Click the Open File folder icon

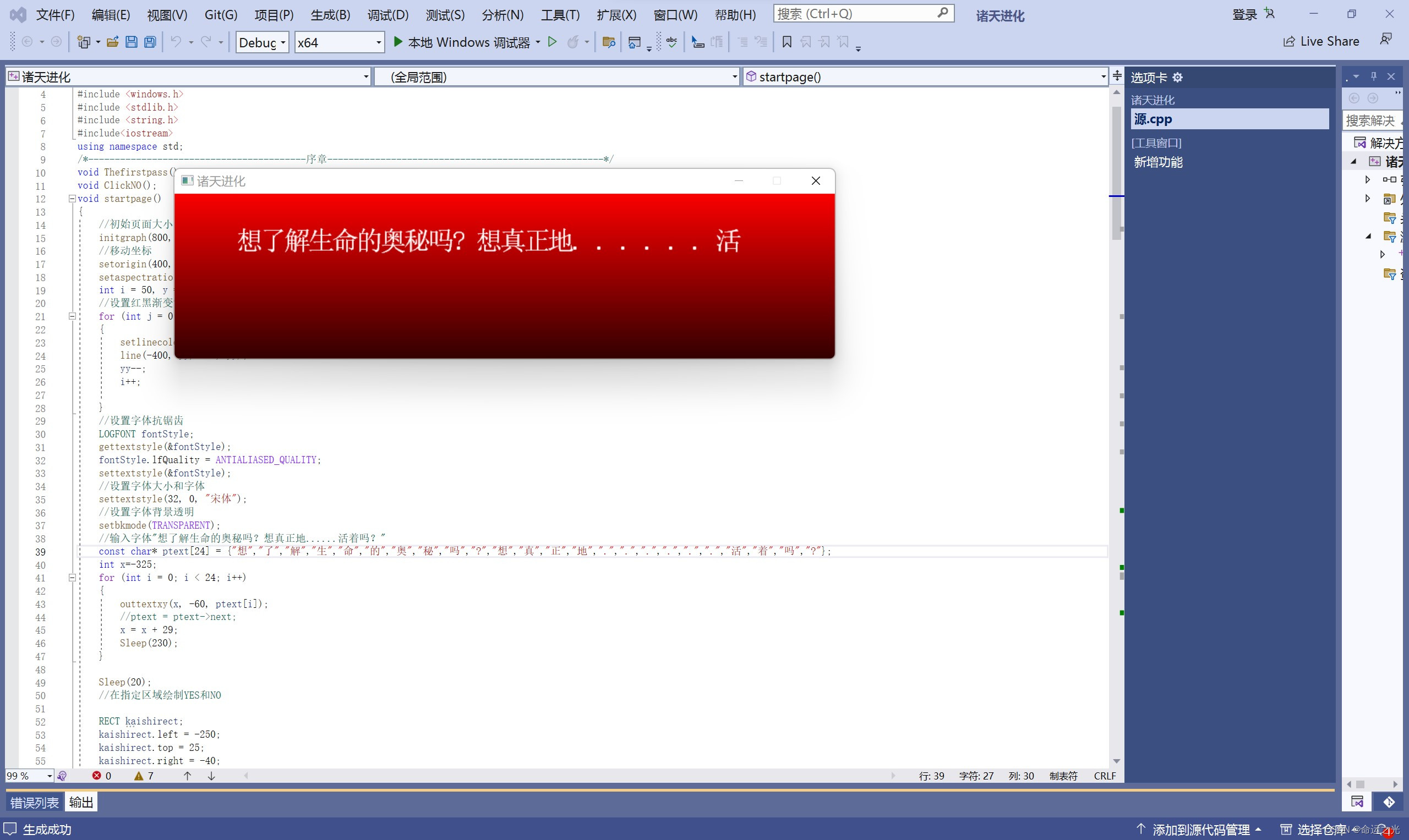click(112, 42)
